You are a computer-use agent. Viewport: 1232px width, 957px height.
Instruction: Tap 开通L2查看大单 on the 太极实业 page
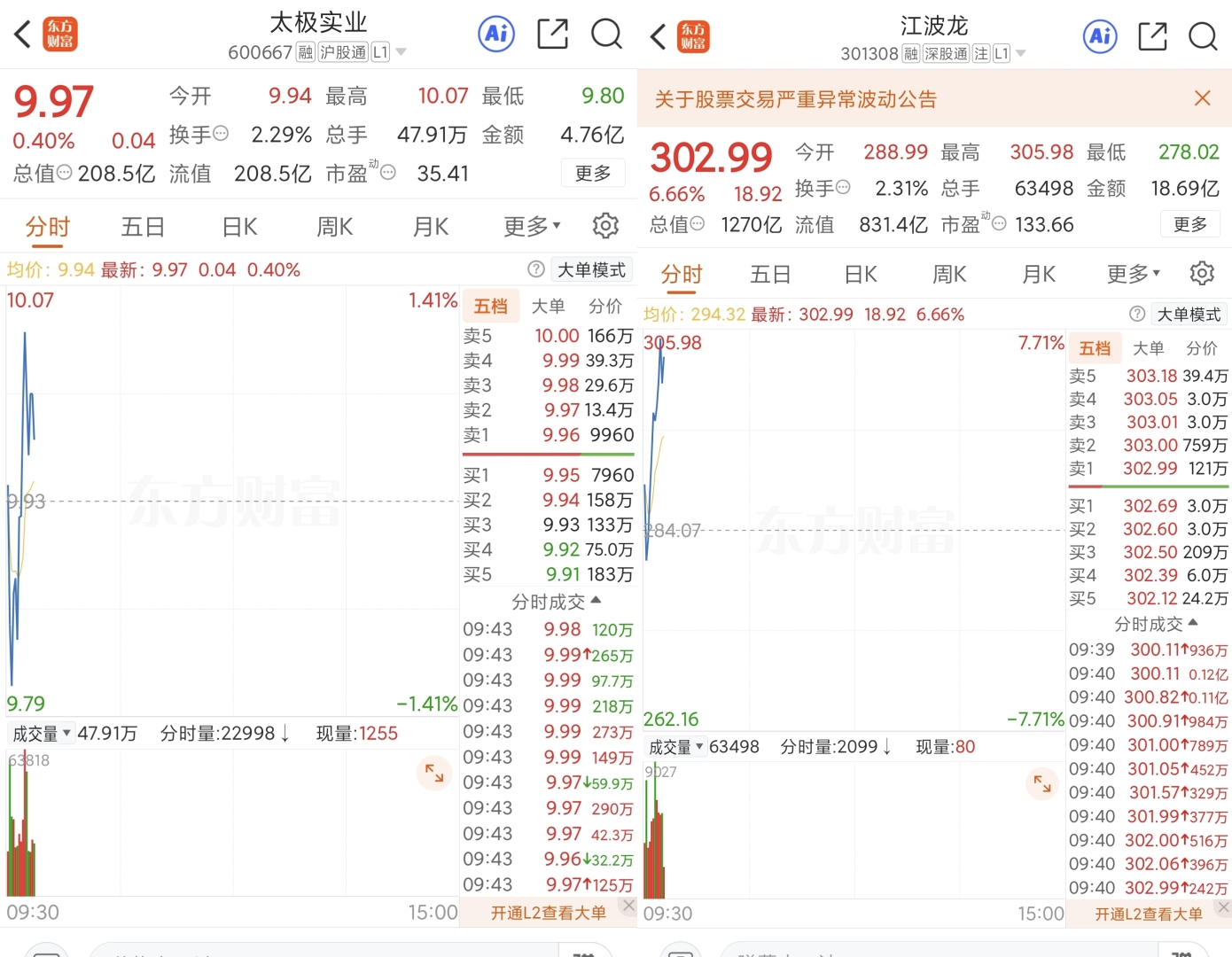tap(549, 913)
